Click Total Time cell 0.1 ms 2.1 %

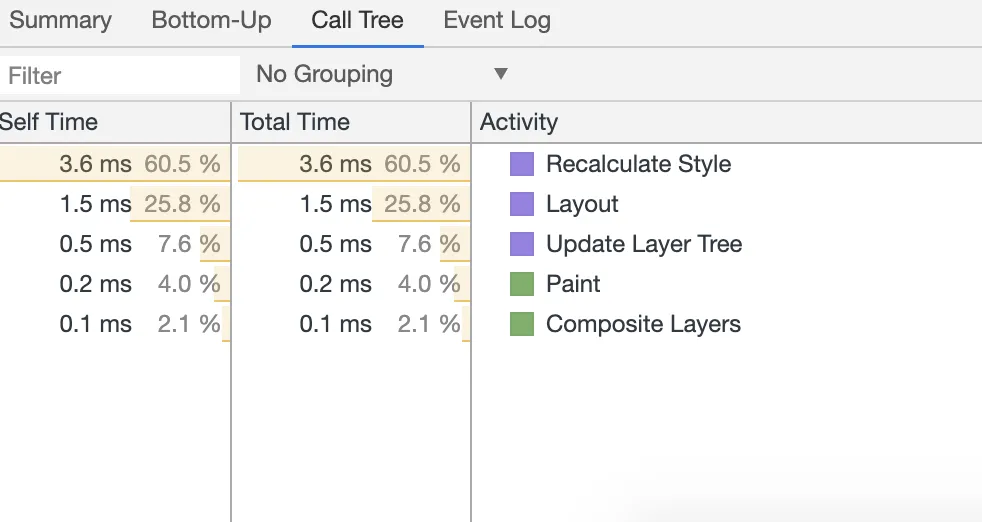(x=351, y=325)
